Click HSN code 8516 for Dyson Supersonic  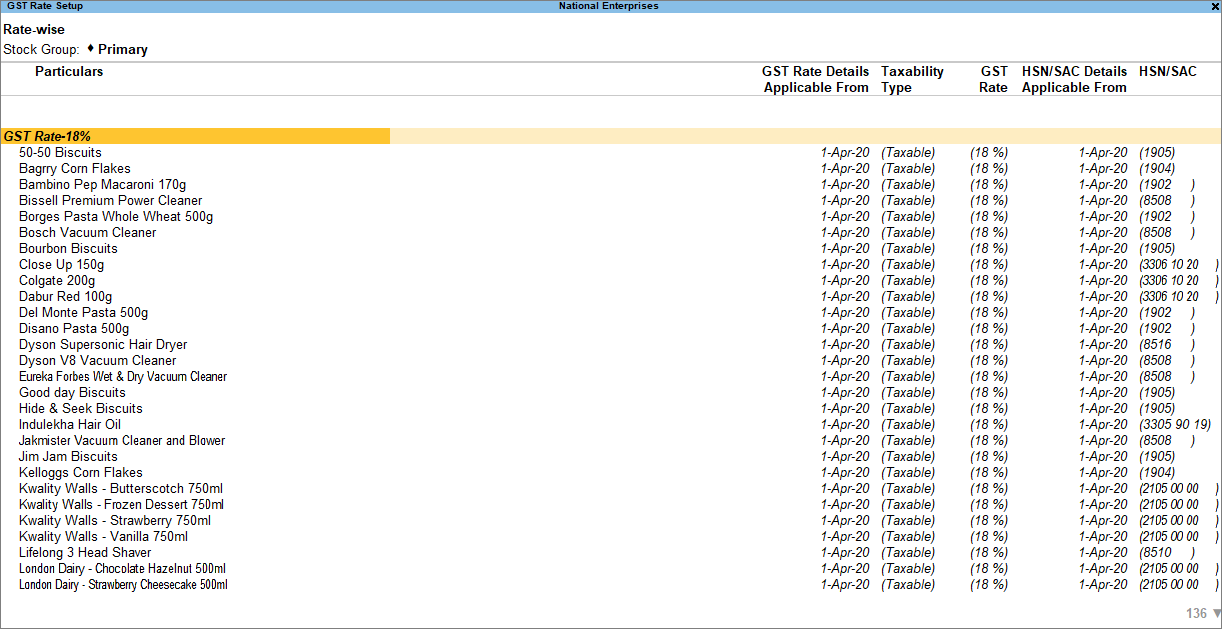(x=1167, y=344)
